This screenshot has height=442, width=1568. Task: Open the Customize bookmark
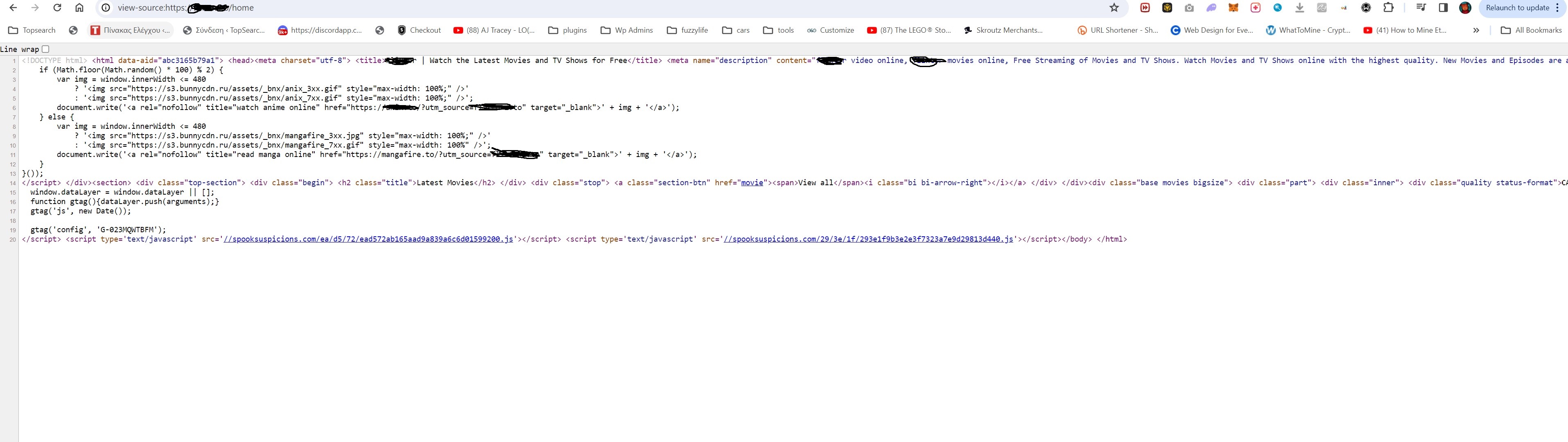(830, 30)
